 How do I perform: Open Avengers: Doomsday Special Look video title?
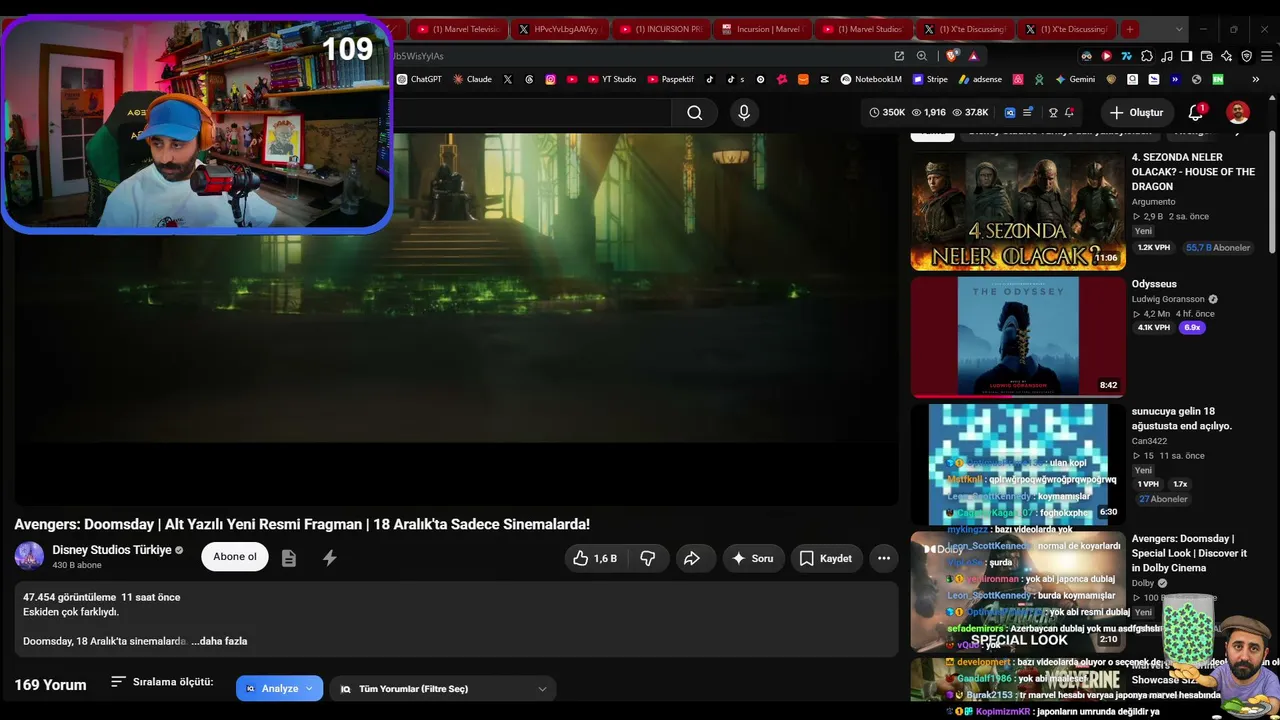coord(1190,553)
